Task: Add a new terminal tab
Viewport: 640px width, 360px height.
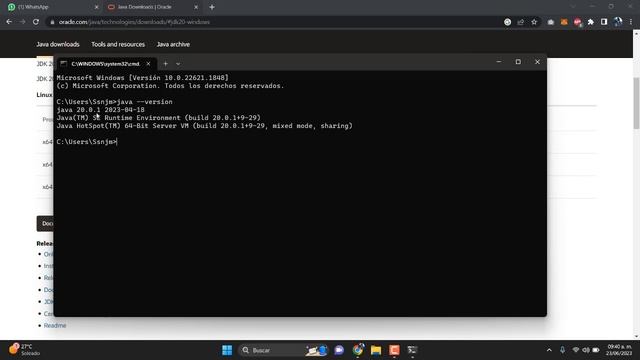Action: tap(165, 64)
